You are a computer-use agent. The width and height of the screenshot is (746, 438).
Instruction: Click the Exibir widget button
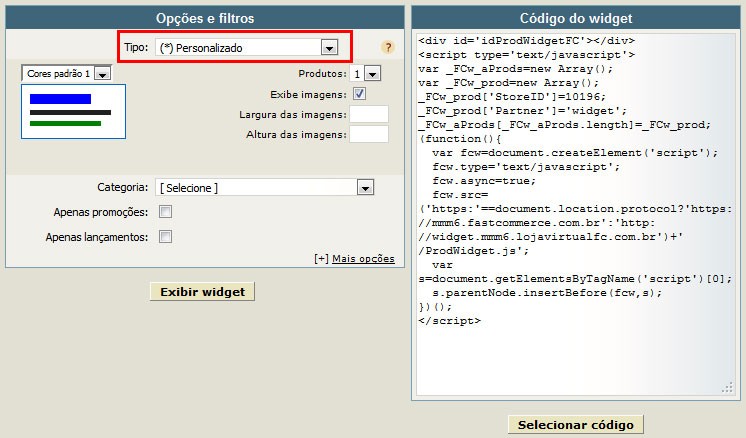[202, 292]
